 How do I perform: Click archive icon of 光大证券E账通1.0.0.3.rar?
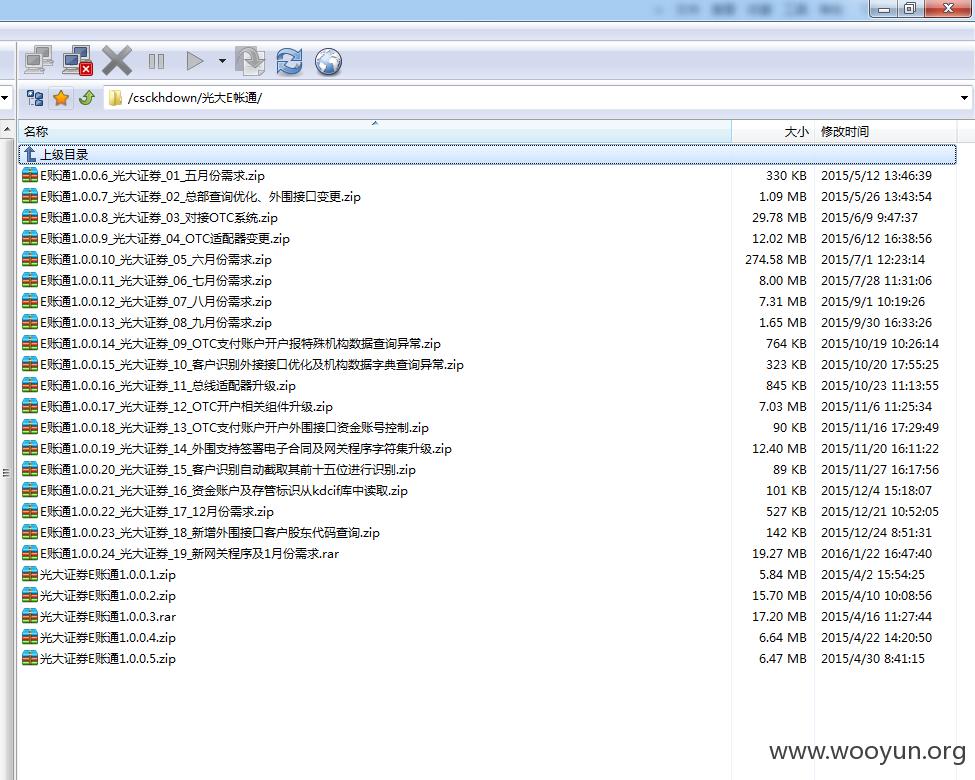tap(30, 617)
